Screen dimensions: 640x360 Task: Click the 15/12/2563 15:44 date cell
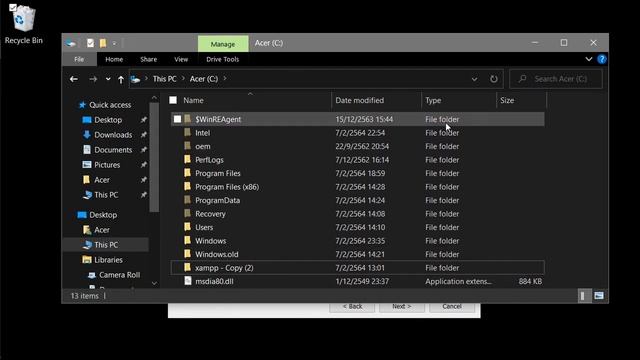(x=364, y=119)
